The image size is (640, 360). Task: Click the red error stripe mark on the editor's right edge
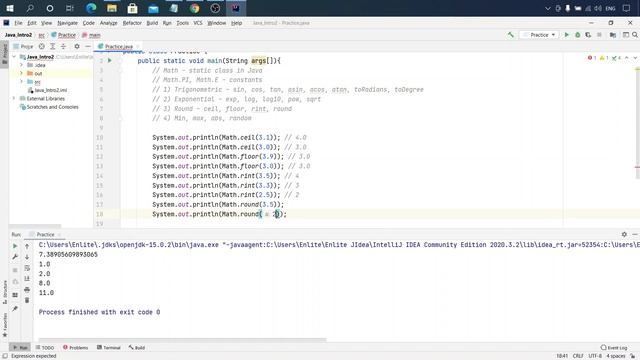click(x=637, y=167)
